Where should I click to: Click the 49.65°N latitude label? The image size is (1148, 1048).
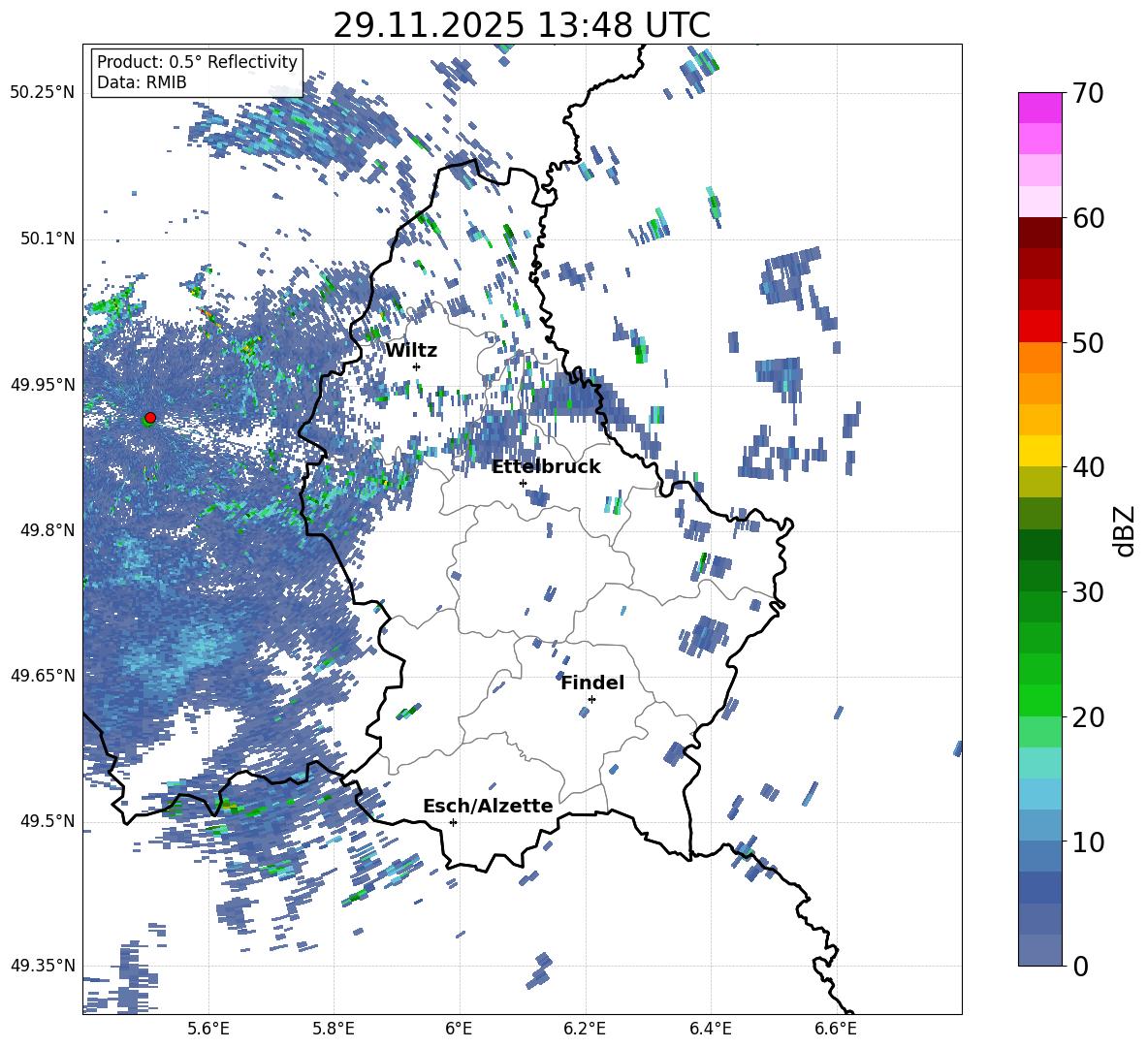point(43,675)
